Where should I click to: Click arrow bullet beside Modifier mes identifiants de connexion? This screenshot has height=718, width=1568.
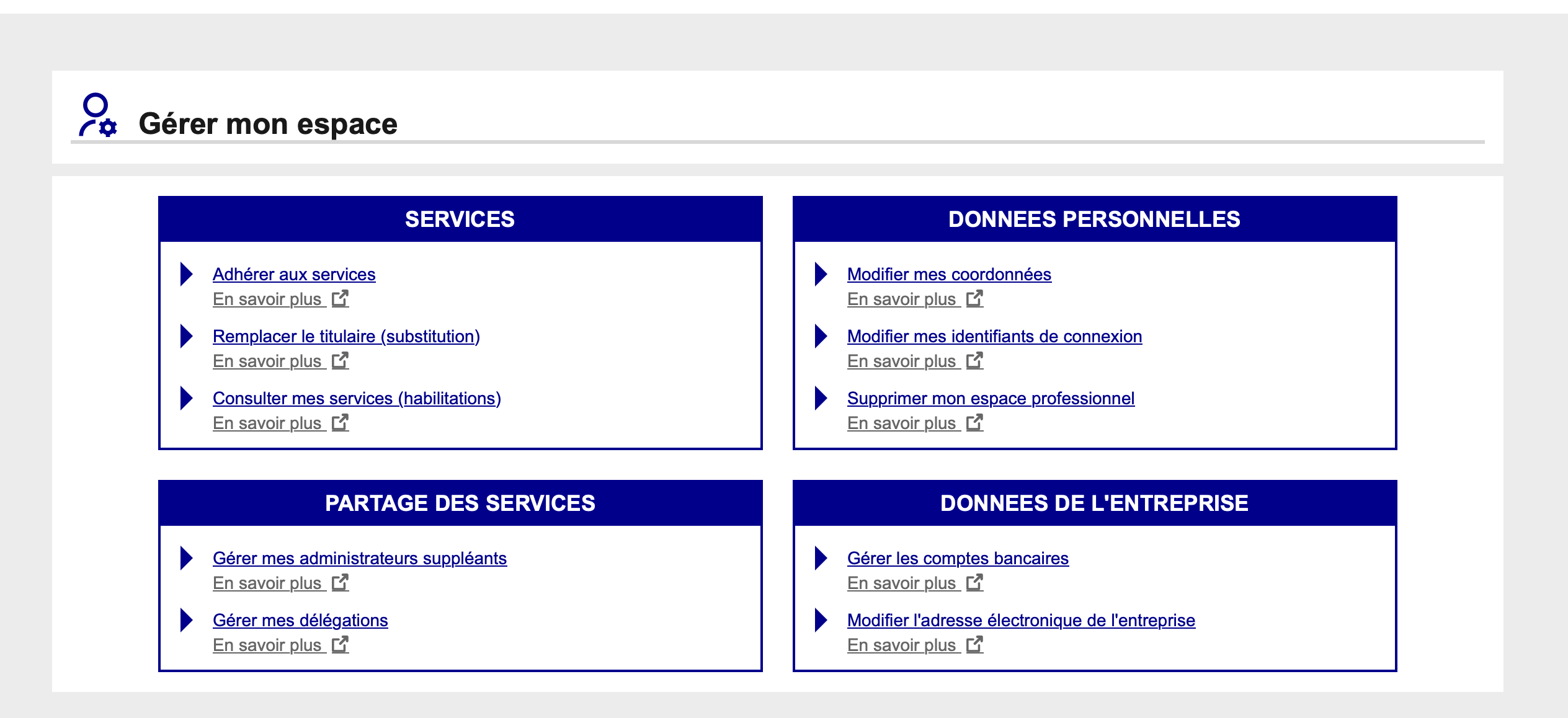[821, 336]
